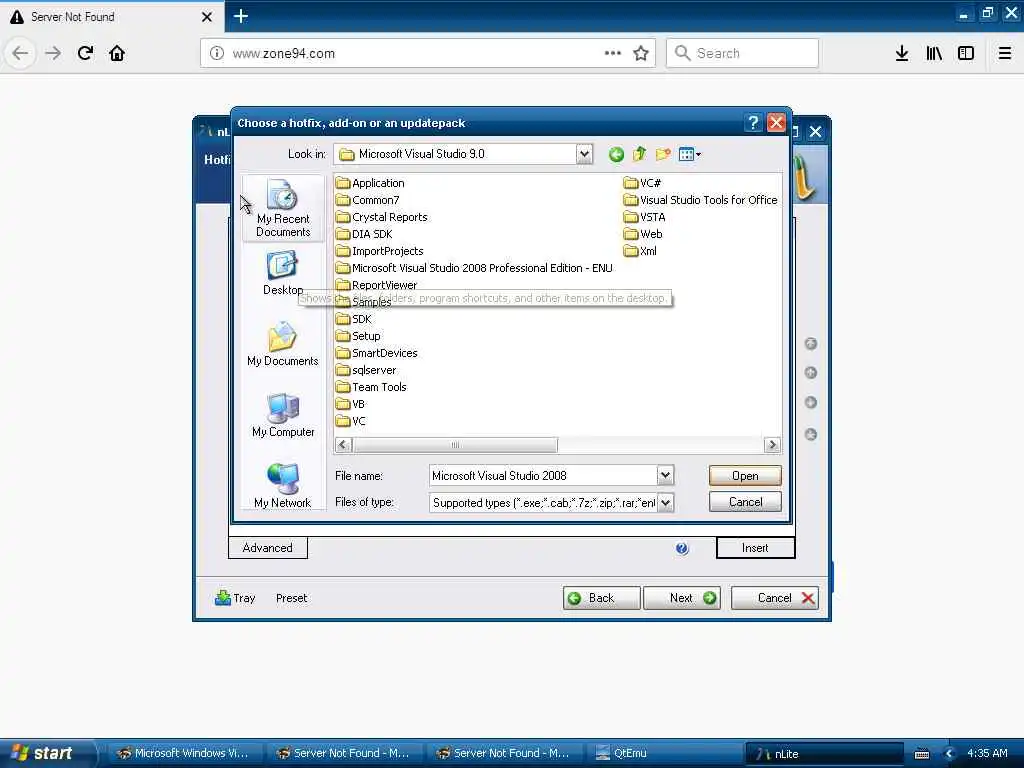This screenshot has width=1024, height=768.
Task: Open the browser hamburger menu
Action: [1004, 53]
